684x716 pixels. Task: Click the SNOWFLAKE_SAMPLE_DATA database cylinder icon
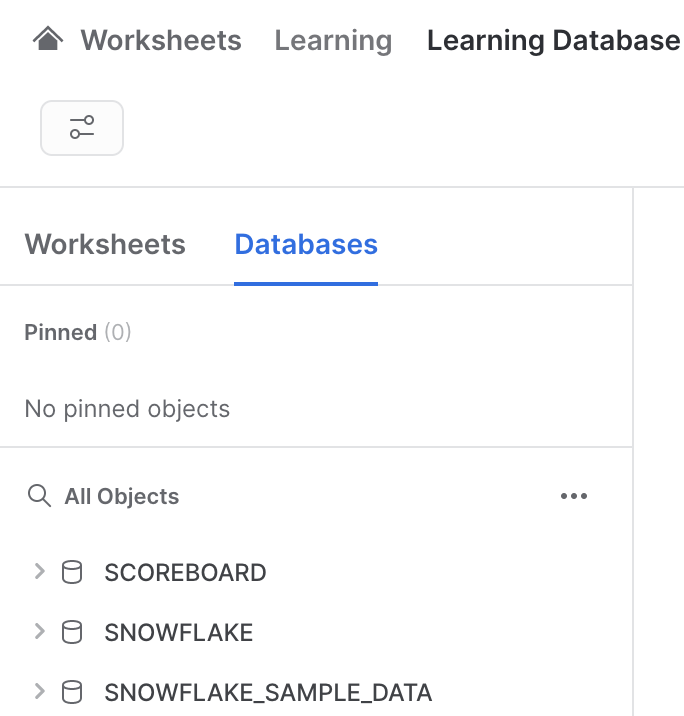pos(72,692)
